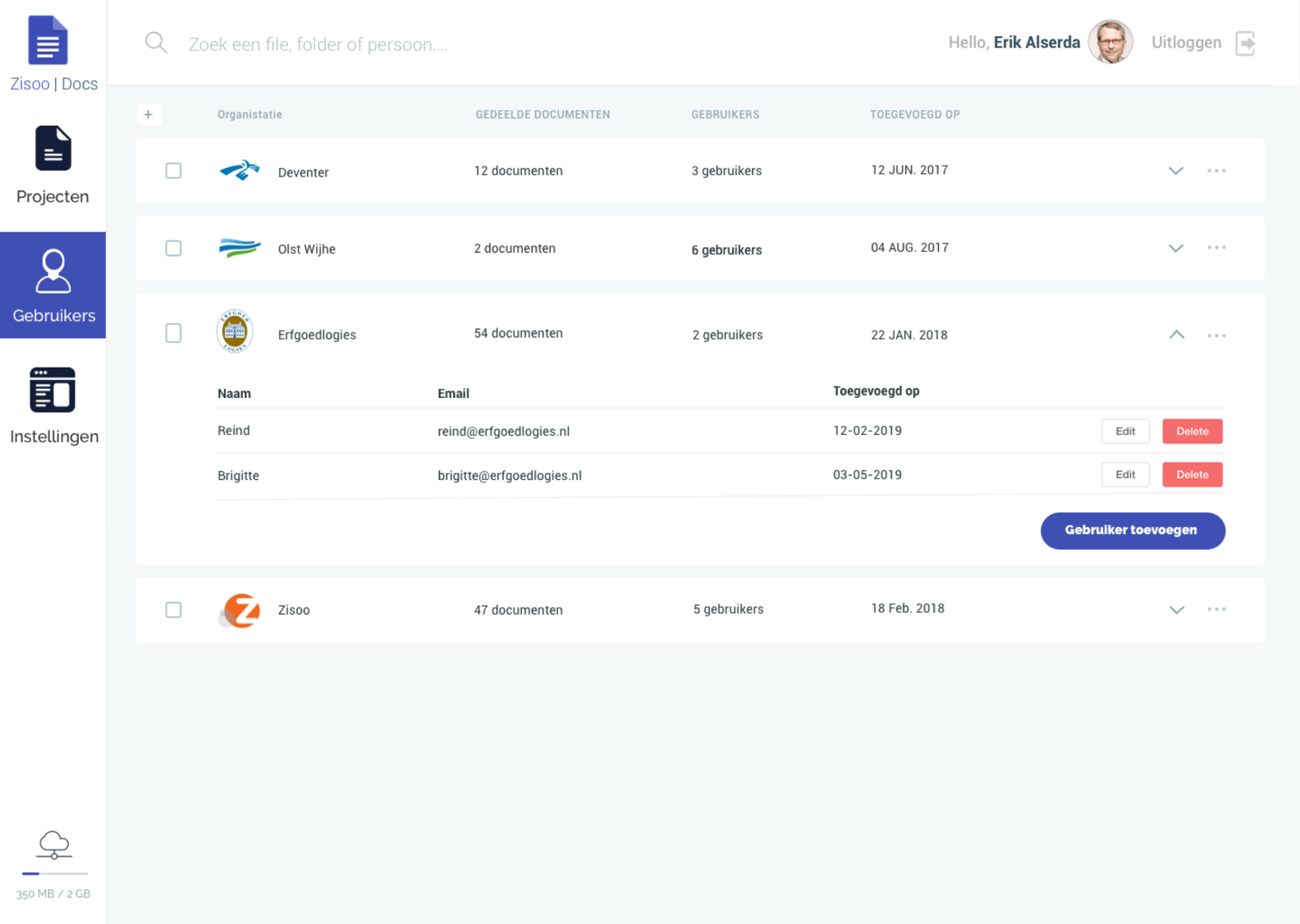Go to Projecten in the sidebar
Viewport: 1300px width, 924px height.
point(53,165)
